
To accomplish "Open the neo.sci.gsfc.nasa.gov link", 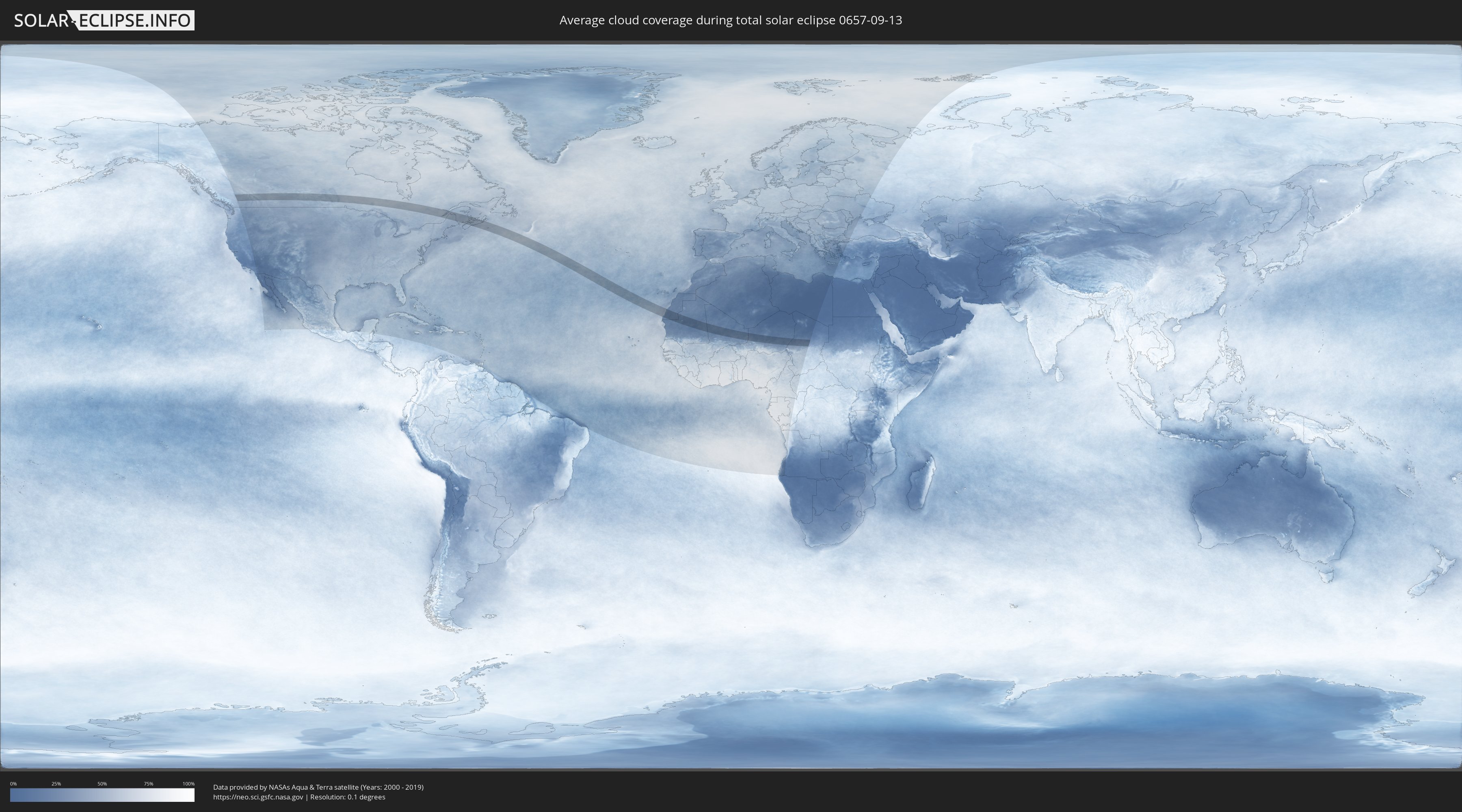I will (x=258, y=797).
